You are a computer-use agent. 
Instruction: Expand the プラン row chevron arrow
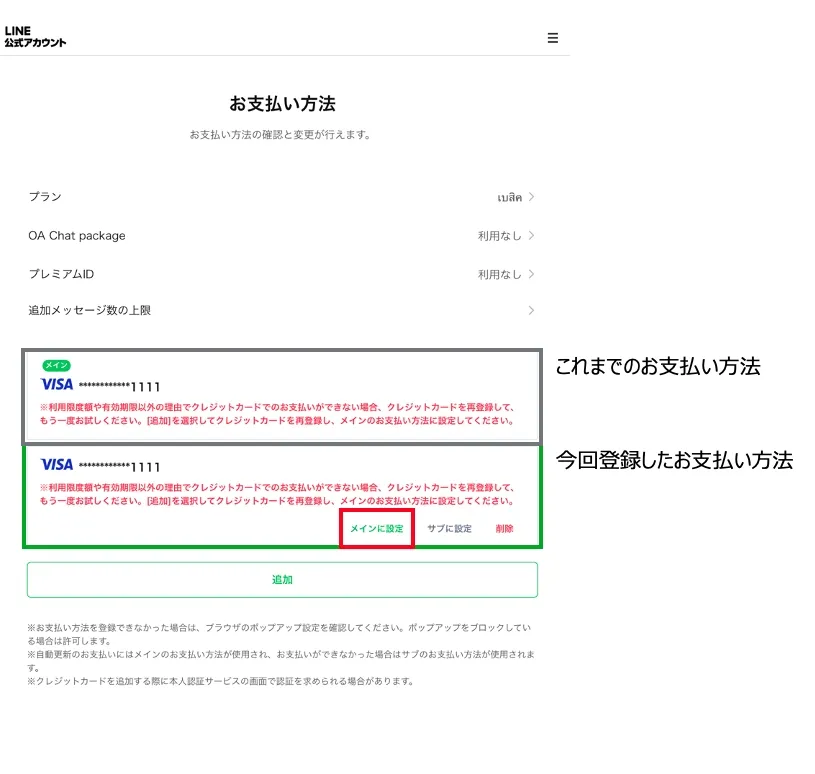click(x=532, y=197)
